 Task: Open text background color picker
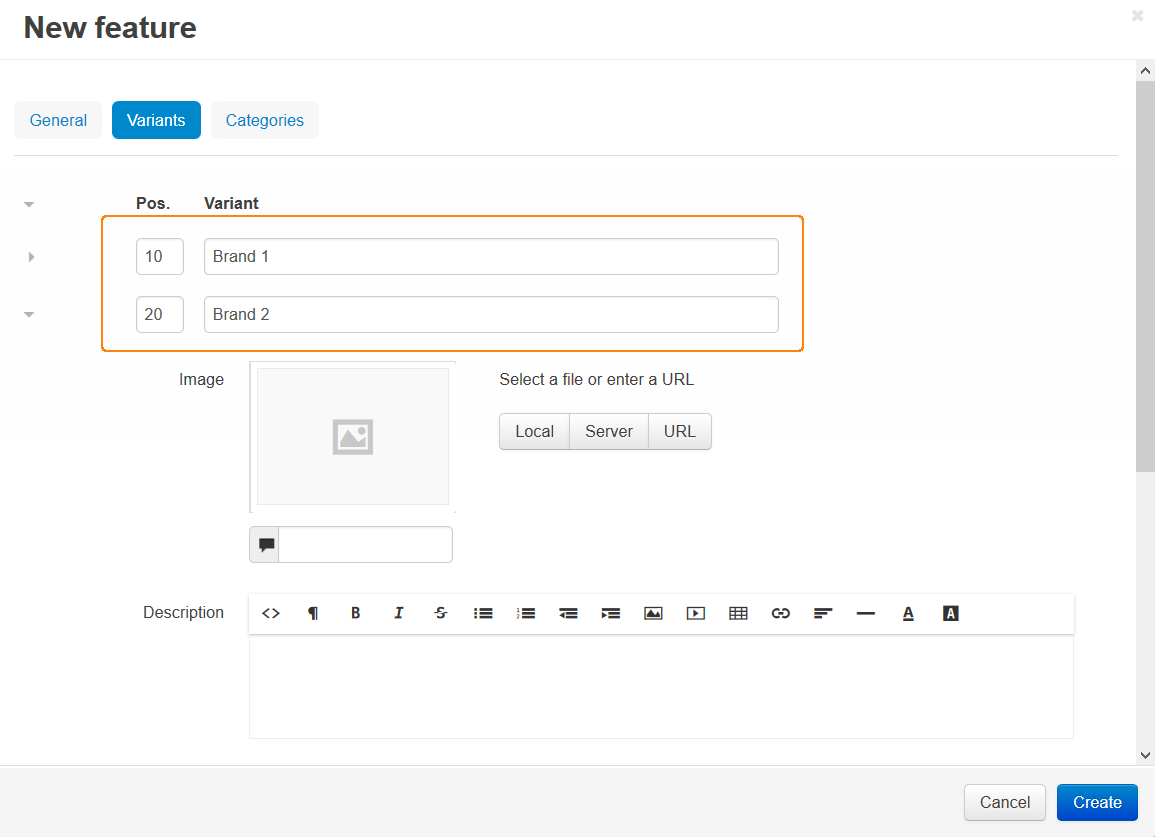point(951,613)
